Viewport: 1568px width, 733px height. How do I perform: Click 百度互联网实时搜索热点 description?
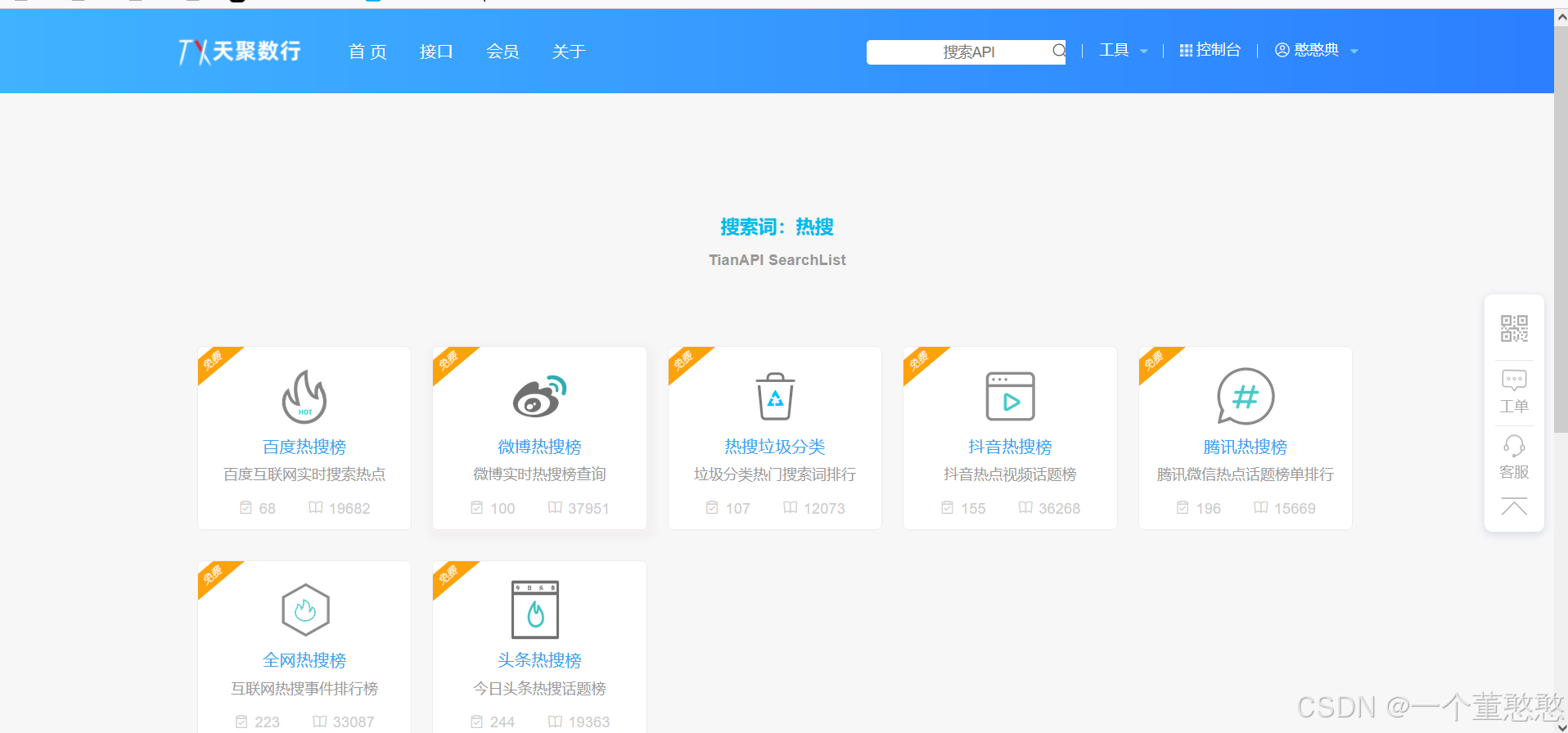click(304, 474)
